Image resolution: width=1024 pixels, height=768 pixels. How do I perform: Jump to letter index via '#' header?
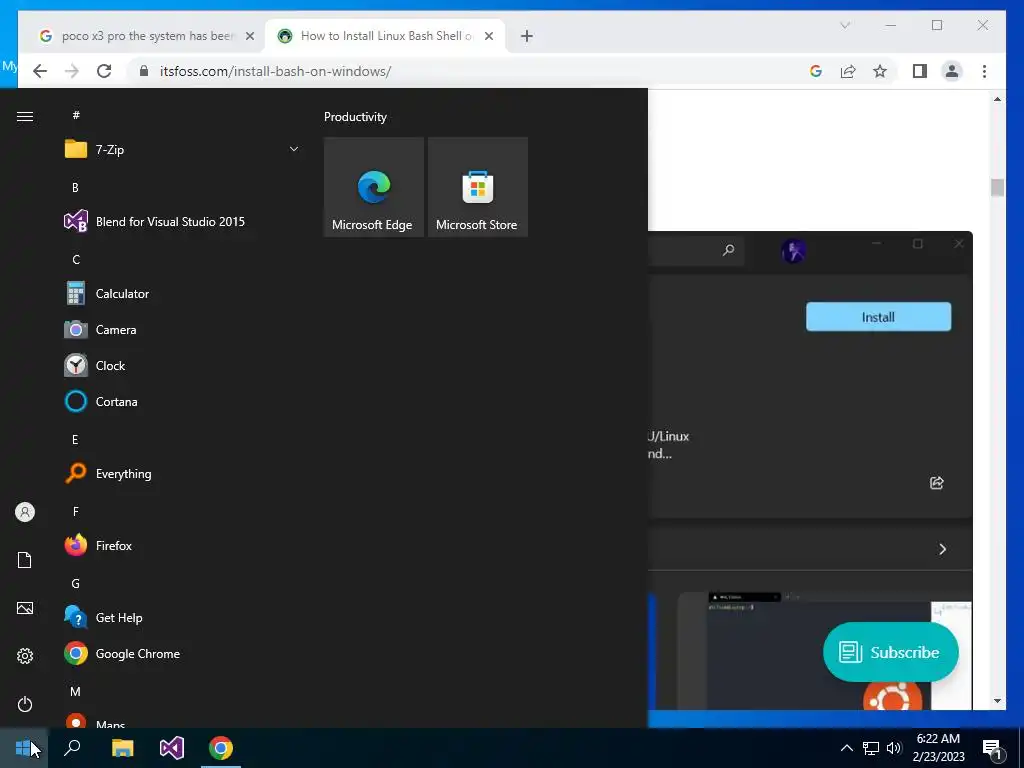pos(76,115)
